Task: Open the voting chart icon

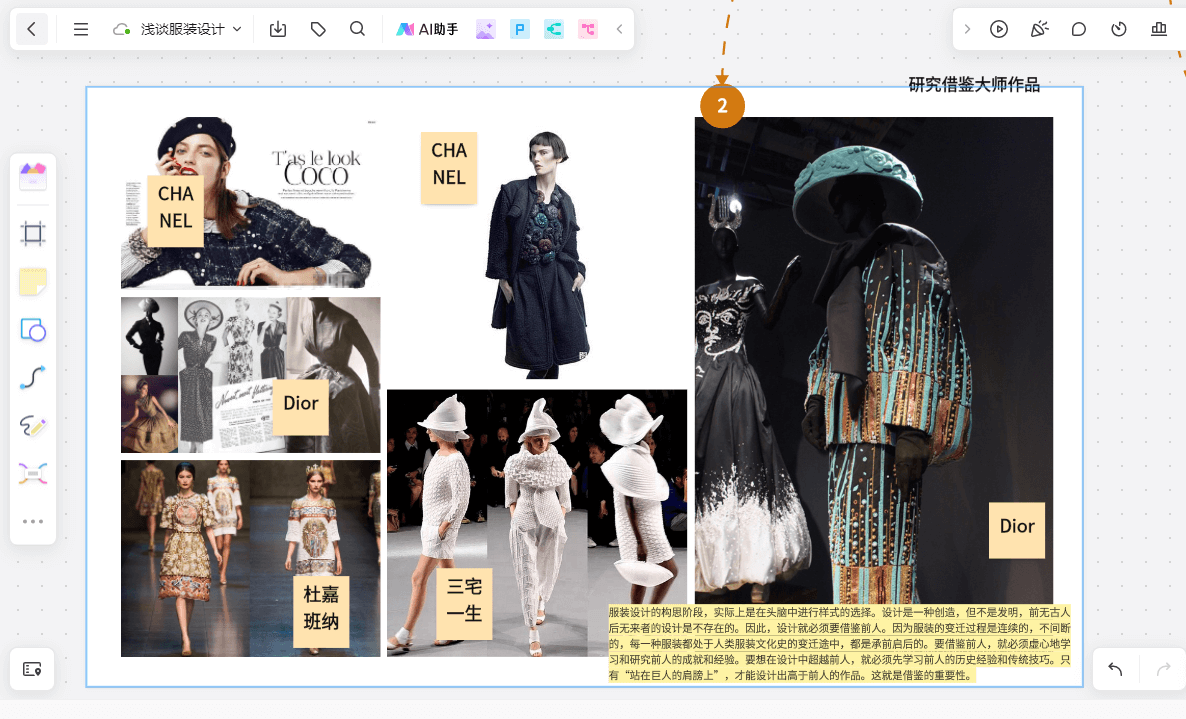Action: pos(1159,29)
